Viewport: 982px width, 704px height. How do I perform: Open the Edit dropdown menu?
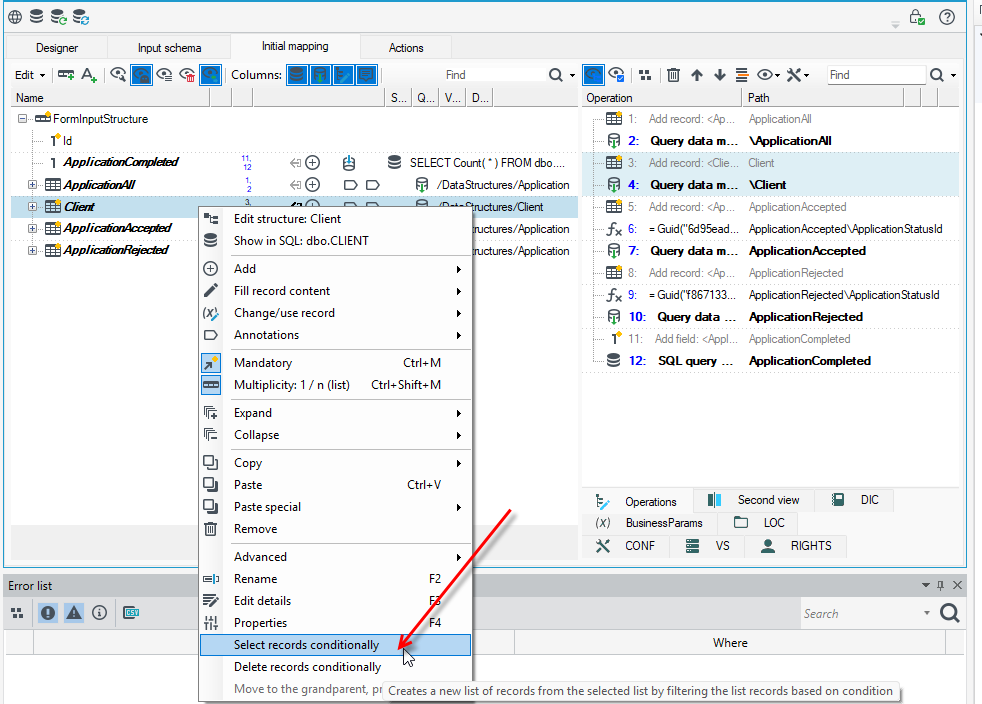click(30, 75)
